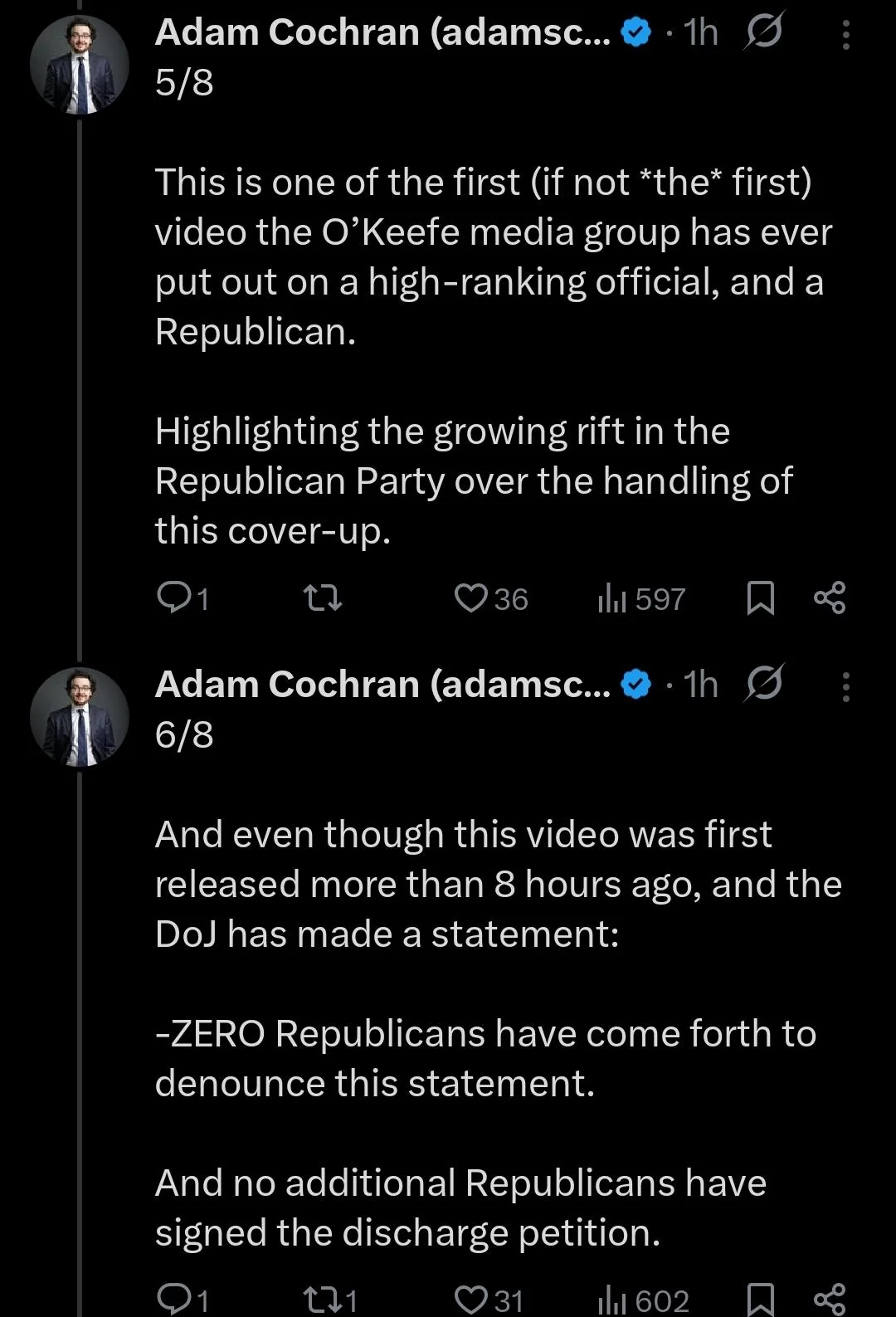
Task: Reply to the 6/8 tweet
Action: [173, 1299]
